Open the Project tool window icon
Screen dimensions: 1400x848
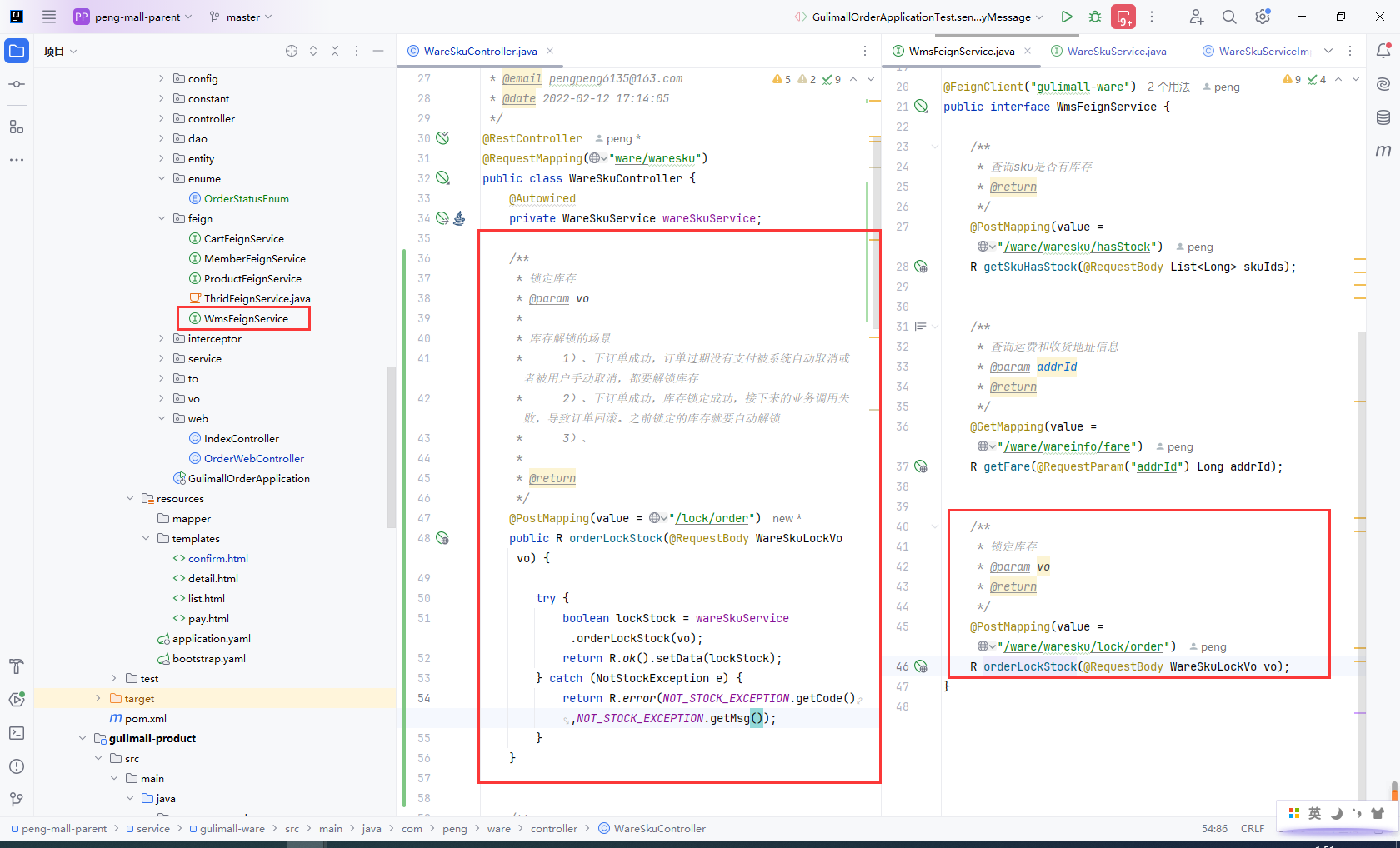[x=17, y=51]
